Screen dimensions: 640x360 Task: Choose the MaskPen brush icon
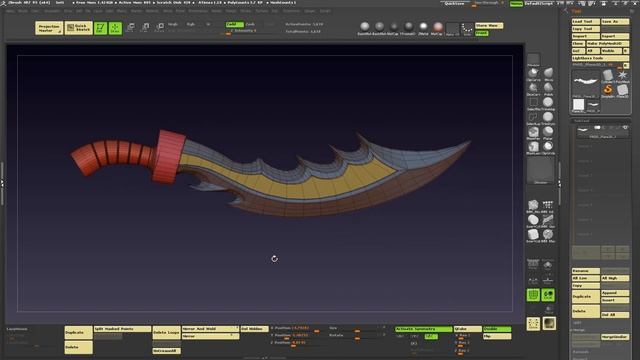[533, 132]
